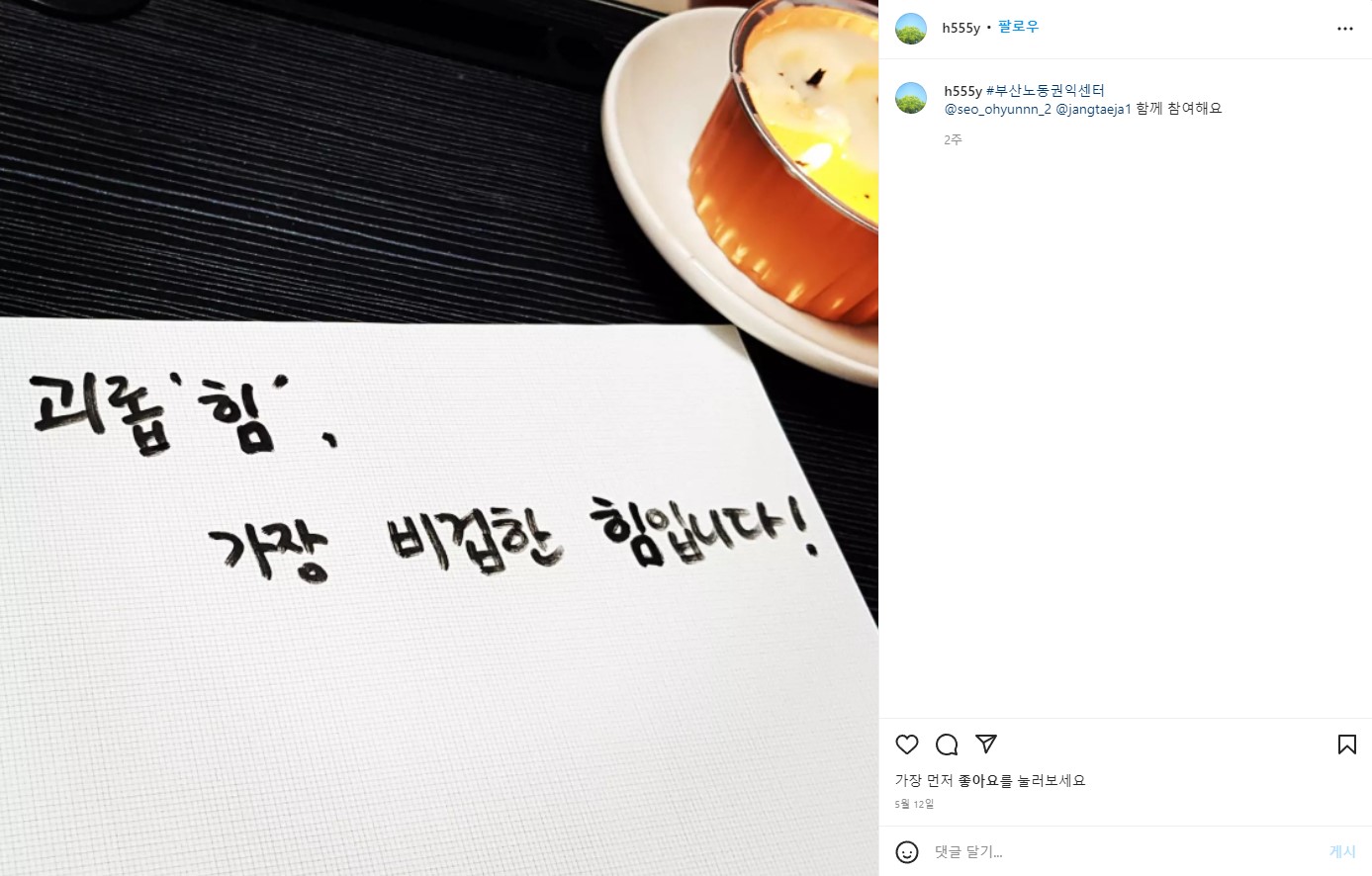
Task: Click h555y profile avatar in header
Action: 911,29
